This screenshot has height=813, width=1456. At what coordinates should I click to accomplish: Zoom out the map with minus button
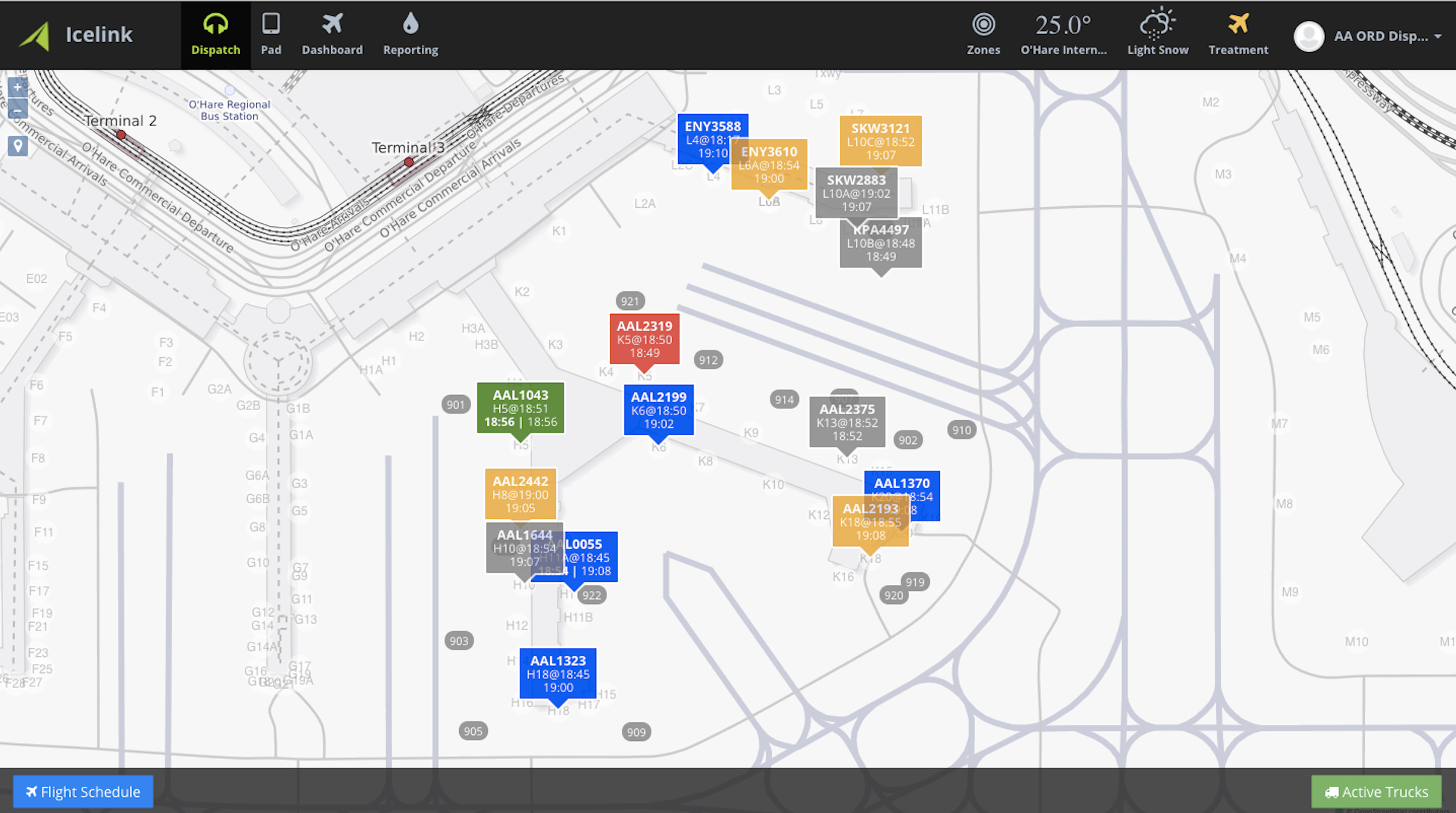[17, 110]
